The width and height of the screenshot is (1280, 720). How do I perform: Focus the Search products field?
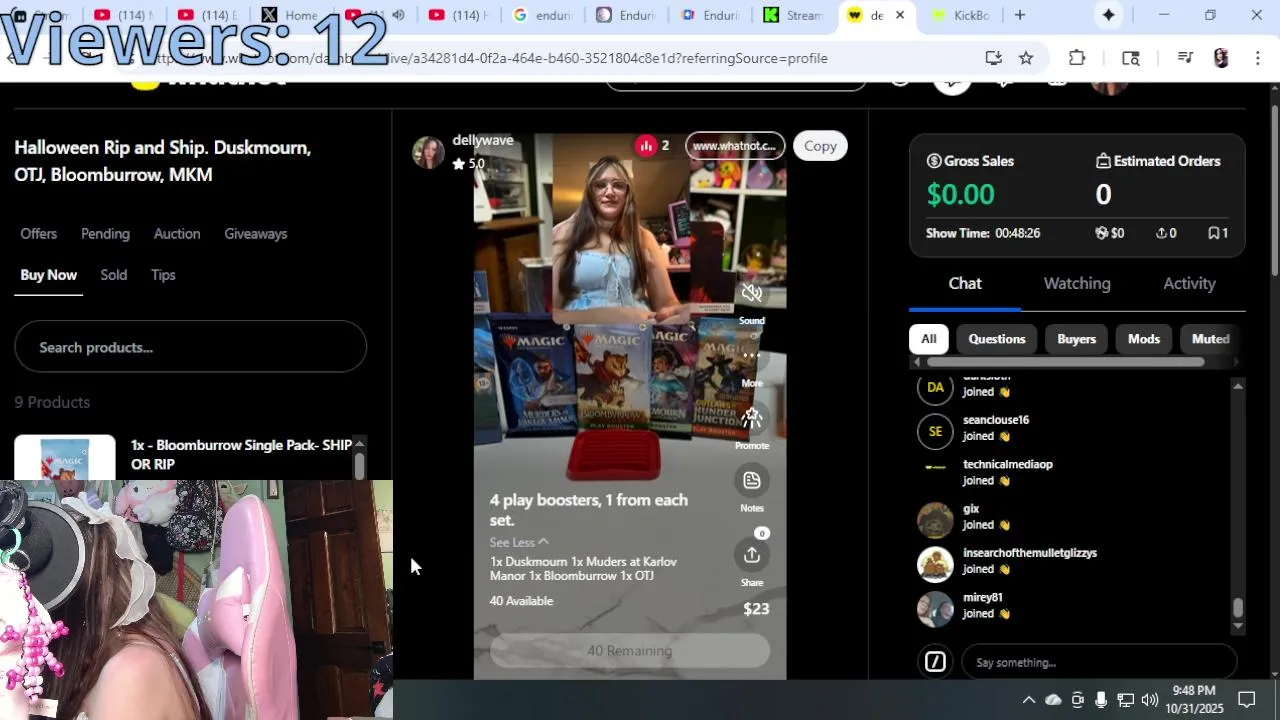click(x=190, y=347)
